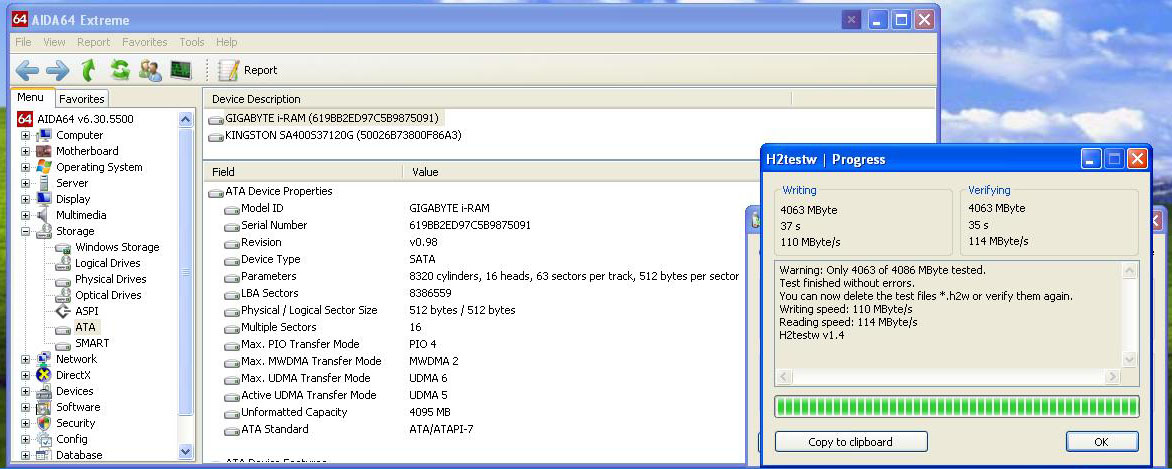The width and height of the screenshot is (1172, 469).
Task: Click the green Up arrow toolbar icon
Action: click(88, 70)
